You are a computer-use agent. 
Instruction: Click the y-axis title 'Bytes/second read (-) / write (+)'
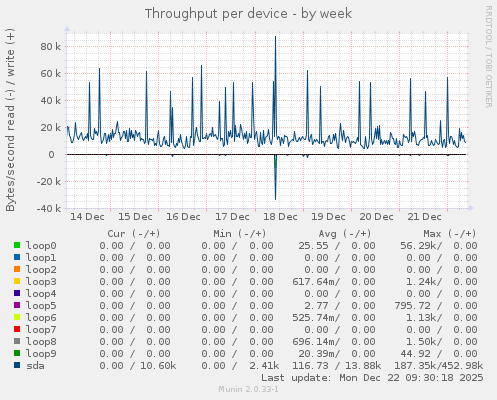(10, 120)
